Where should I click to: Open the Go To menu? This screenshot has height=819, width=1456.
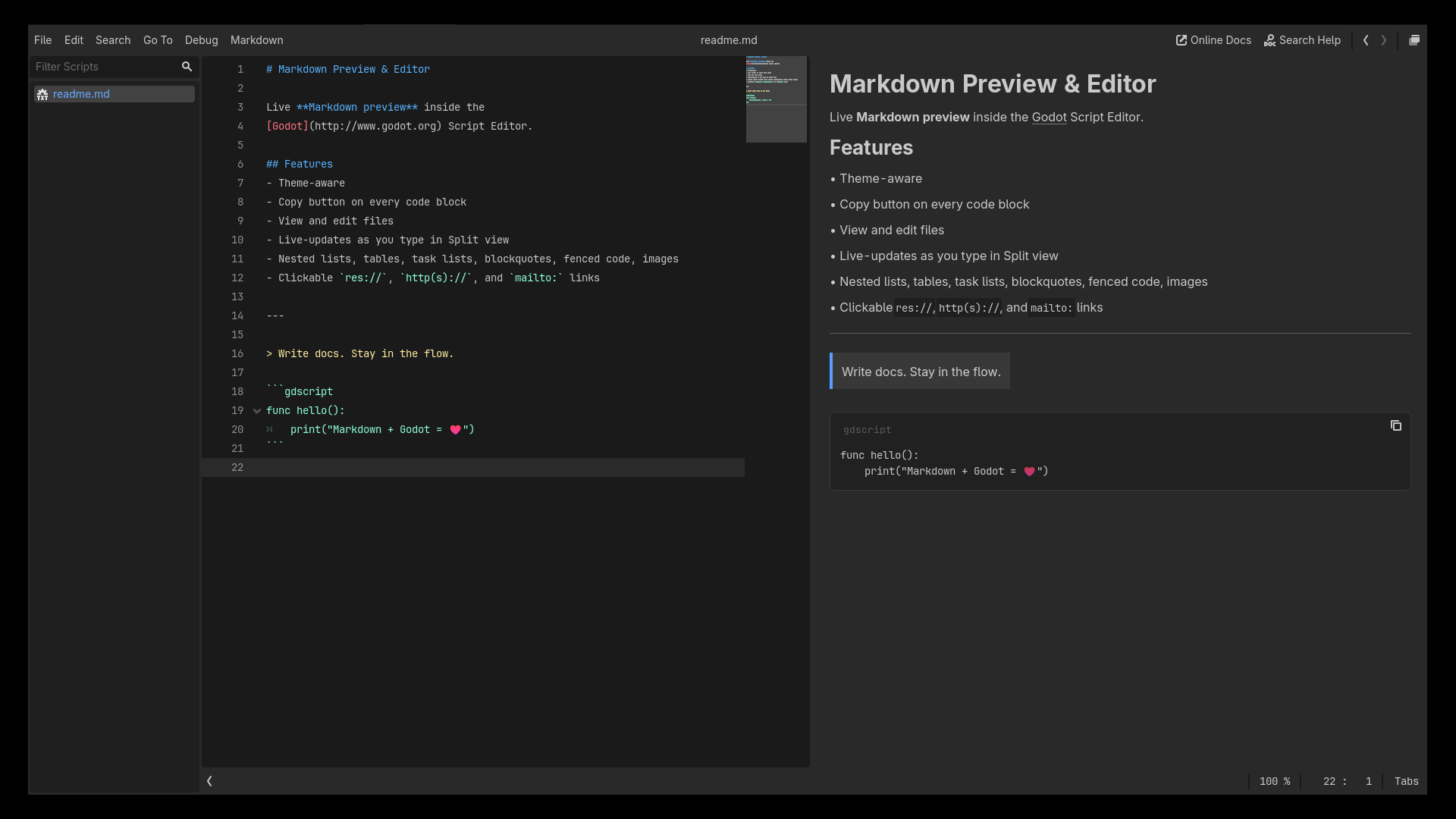click(158, 40)
